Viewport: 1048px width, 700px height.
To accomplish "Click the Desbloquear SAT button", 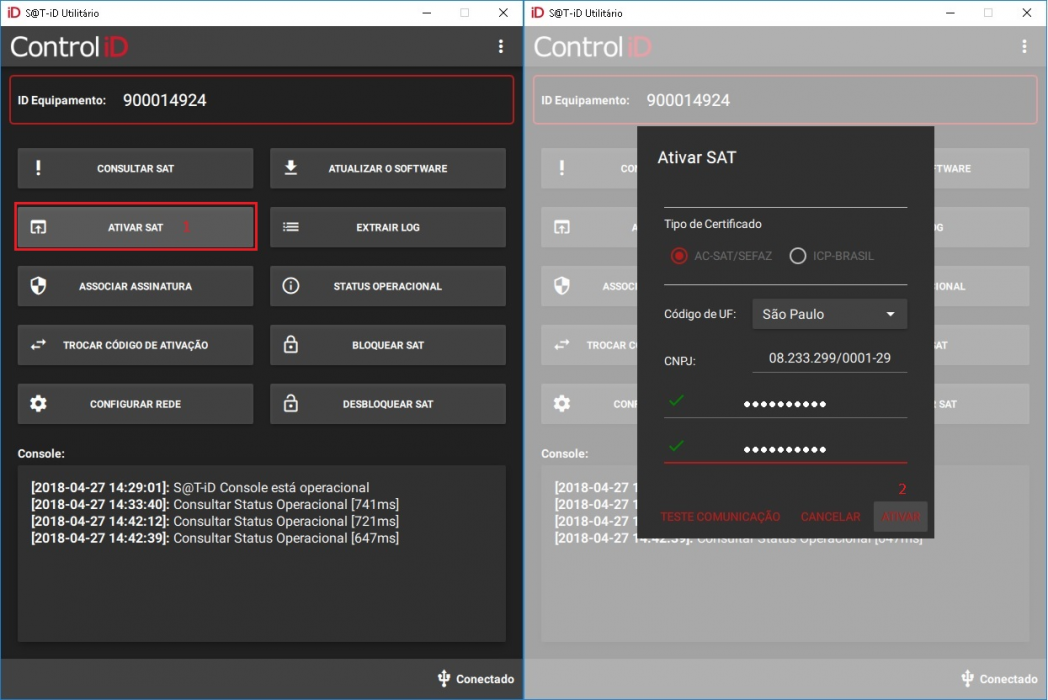I will (388, 404).
